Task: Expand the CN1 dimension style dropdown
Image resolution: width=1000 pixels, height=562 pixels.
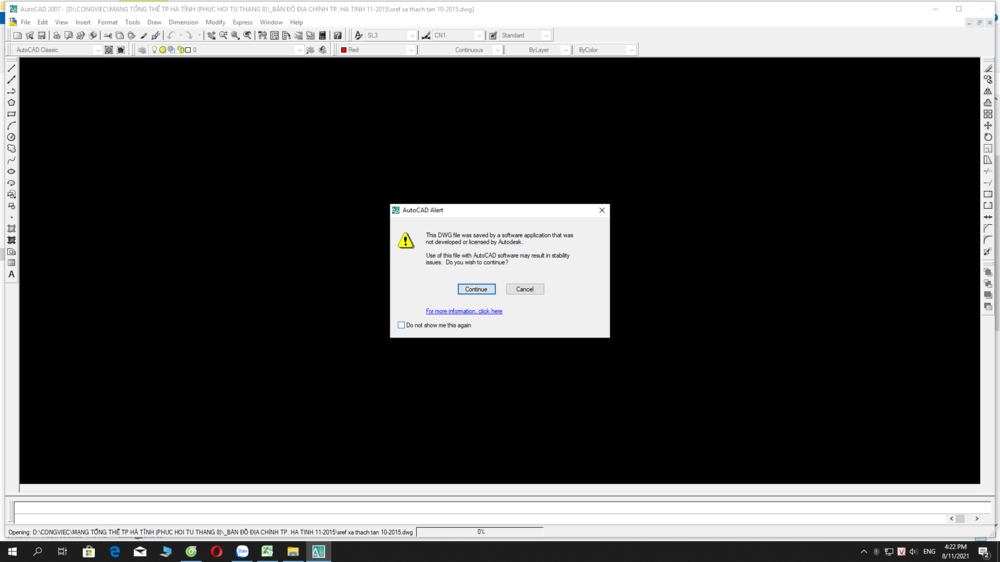Action: (479, 36)
